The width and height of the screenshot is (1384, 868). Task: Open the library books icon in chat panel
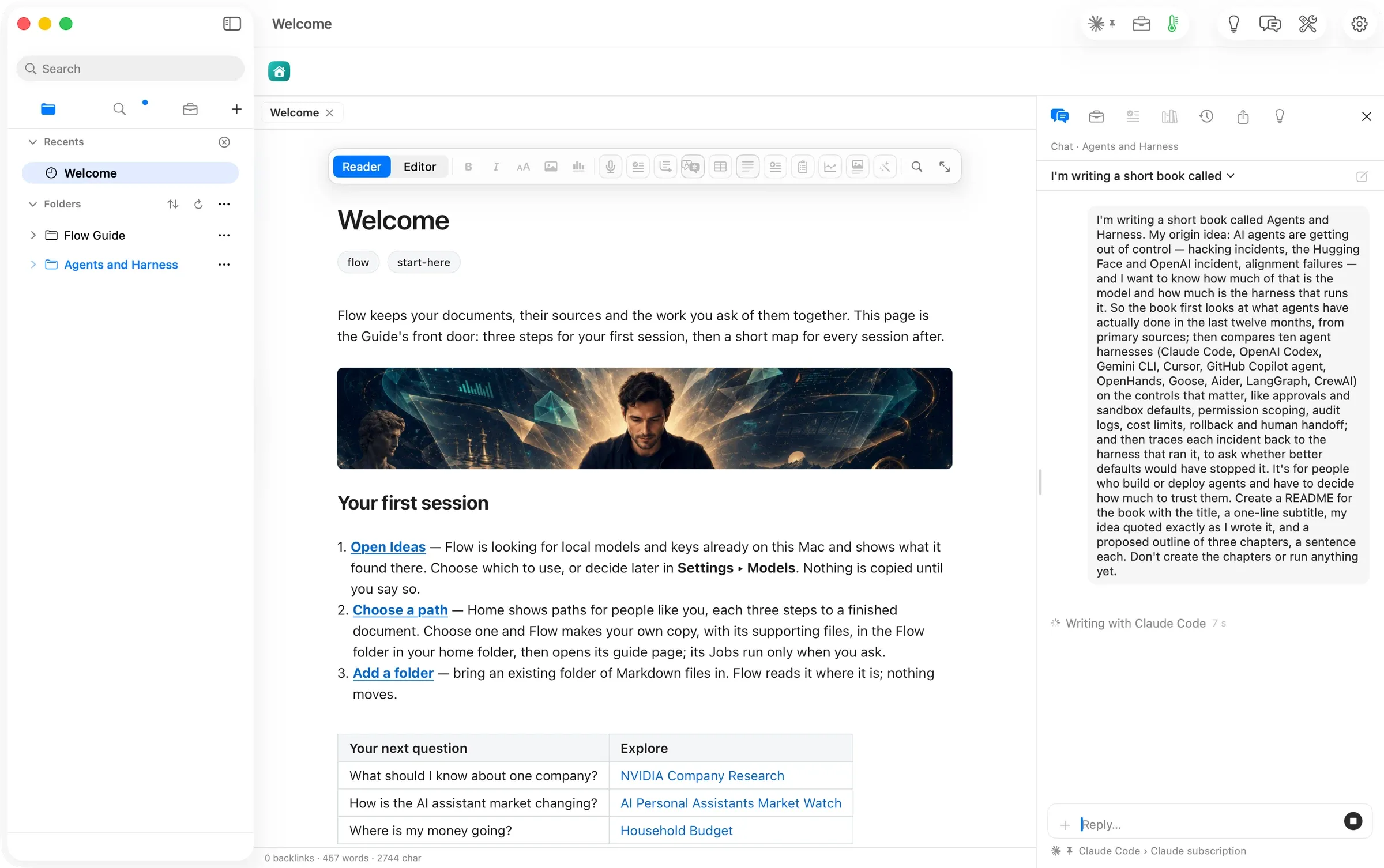(x=1169, y=116)
